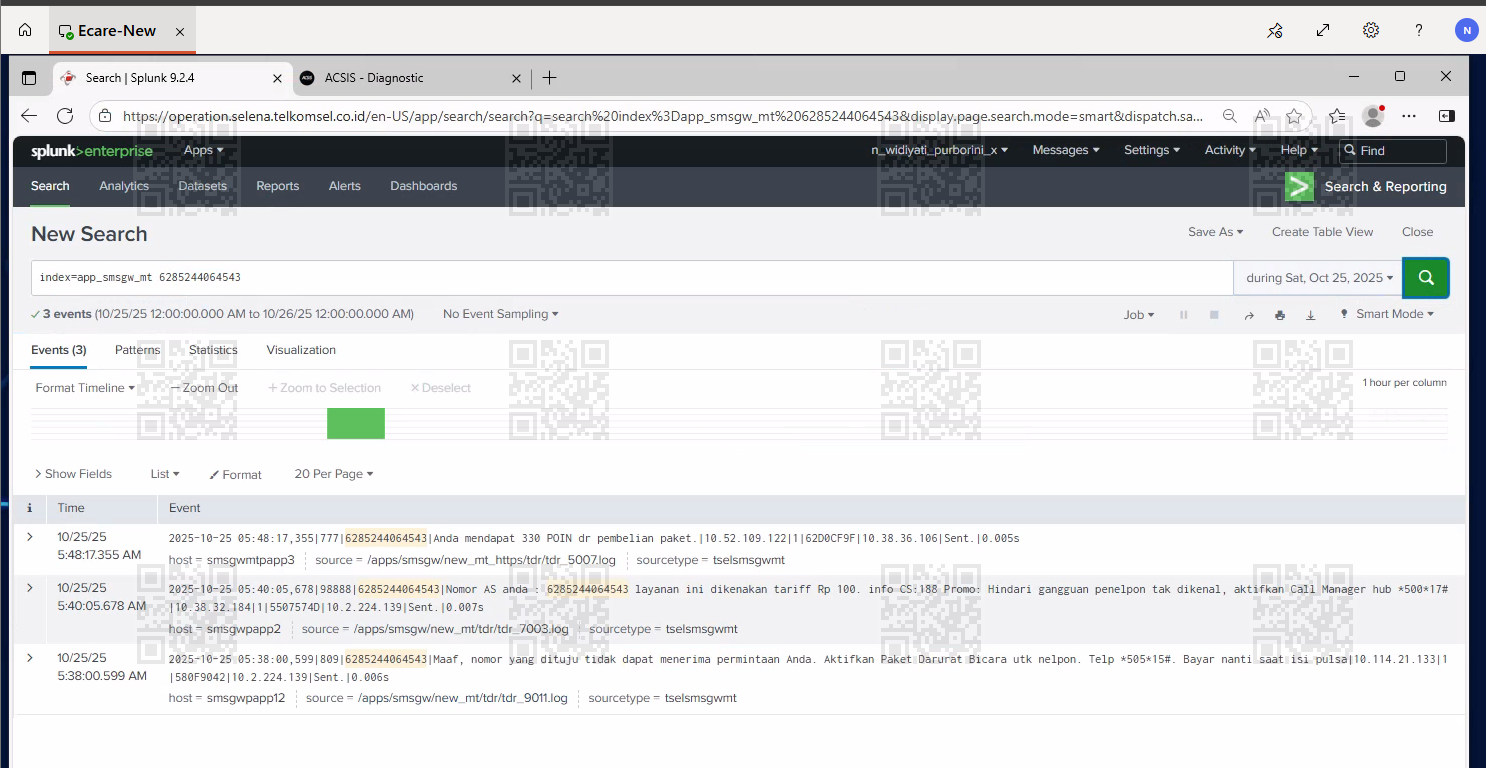Click the green timeline bar
The width and height of the screenshot is (1486, 768).
coord(356,423)
